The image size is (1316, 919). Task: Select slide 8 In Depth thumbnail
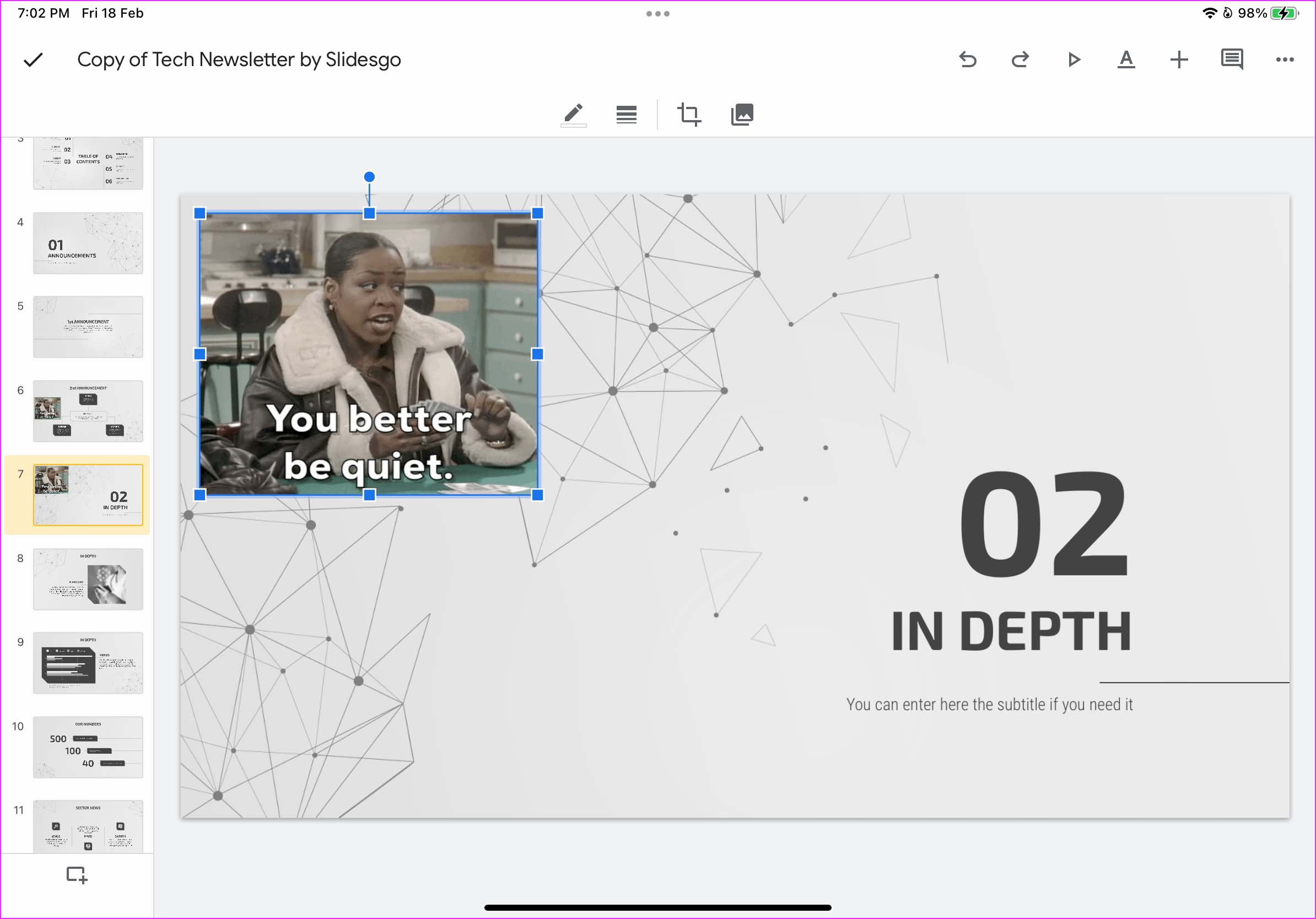(x=88, y=579)
